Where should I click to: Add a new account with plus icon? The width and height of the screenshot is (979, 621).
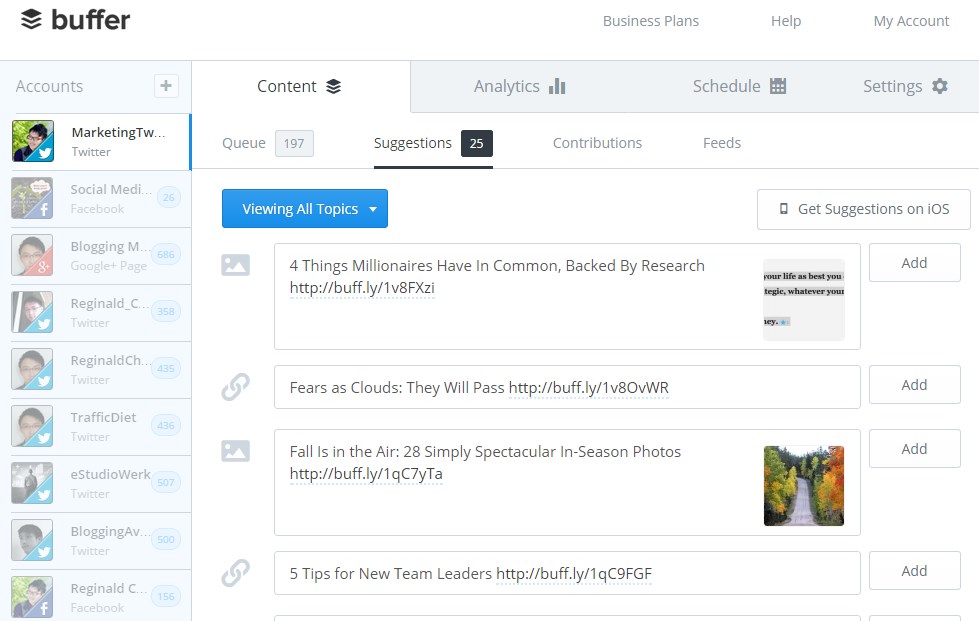(166, 86)
